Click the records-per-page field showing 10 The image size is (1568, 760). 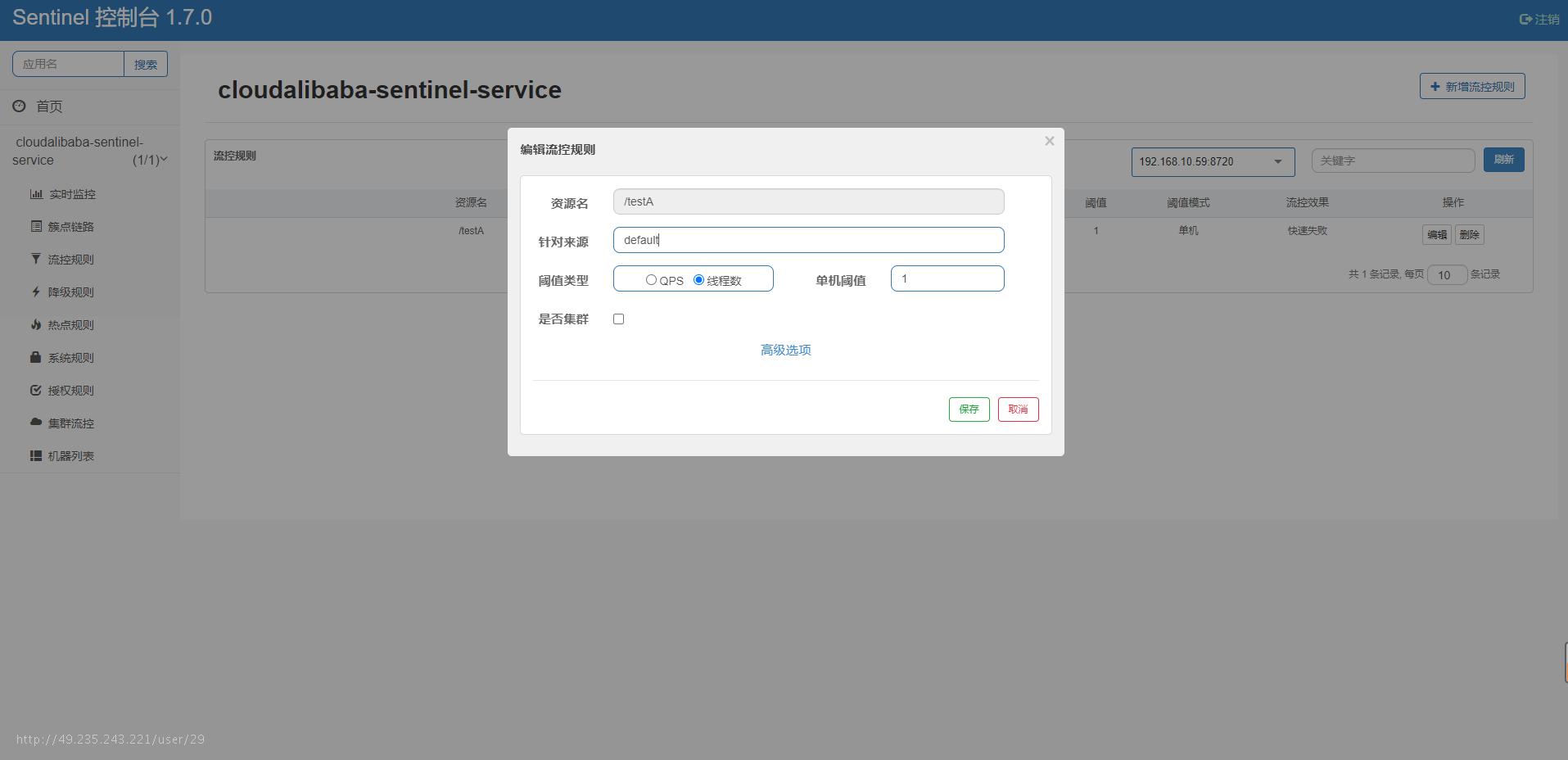coord(1446,275)
